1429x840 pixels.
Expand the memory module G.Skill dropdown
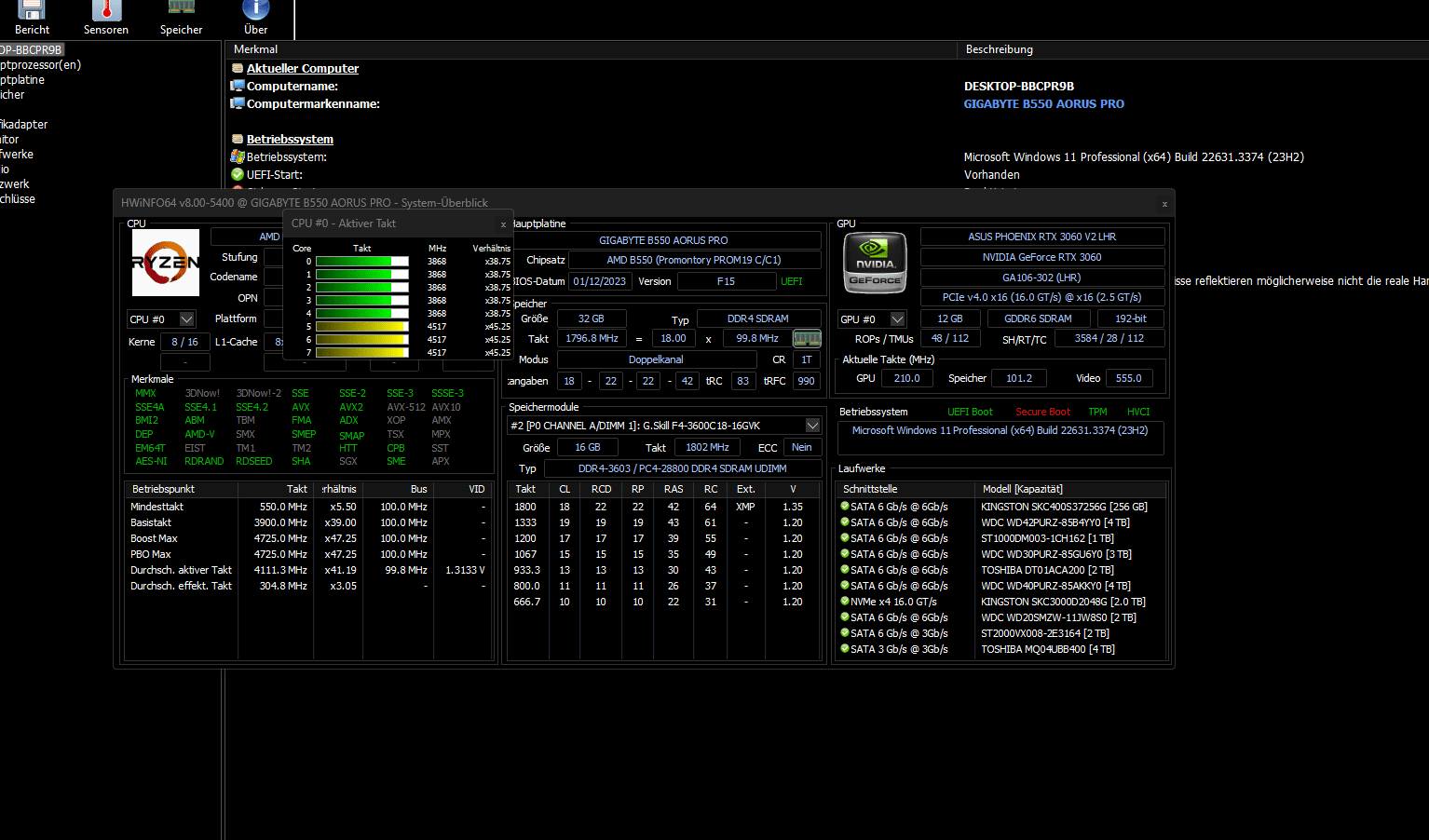click(x=813, y=426)
